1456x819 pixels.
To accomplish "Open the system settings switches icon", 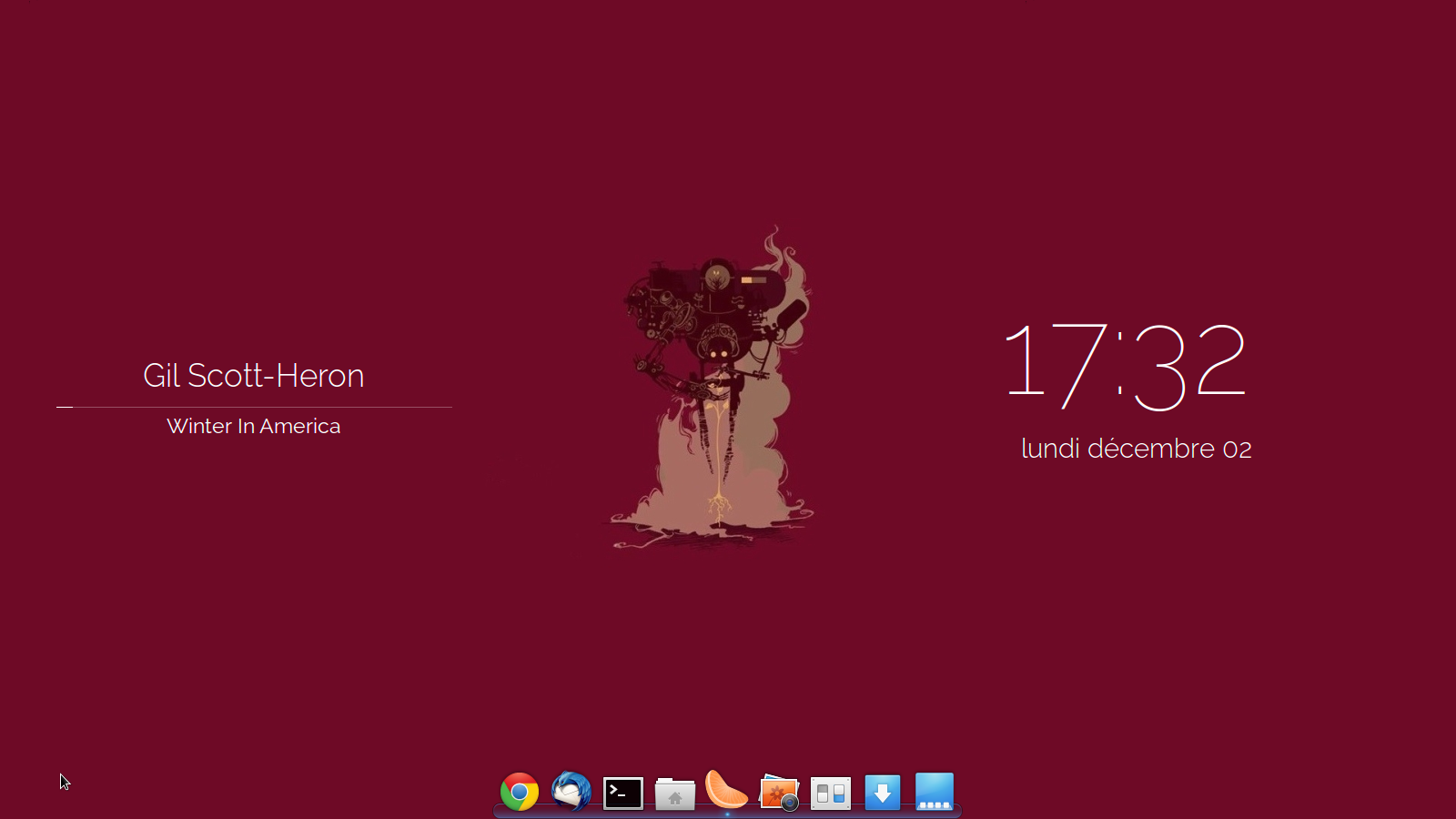I will coord(831,794).
